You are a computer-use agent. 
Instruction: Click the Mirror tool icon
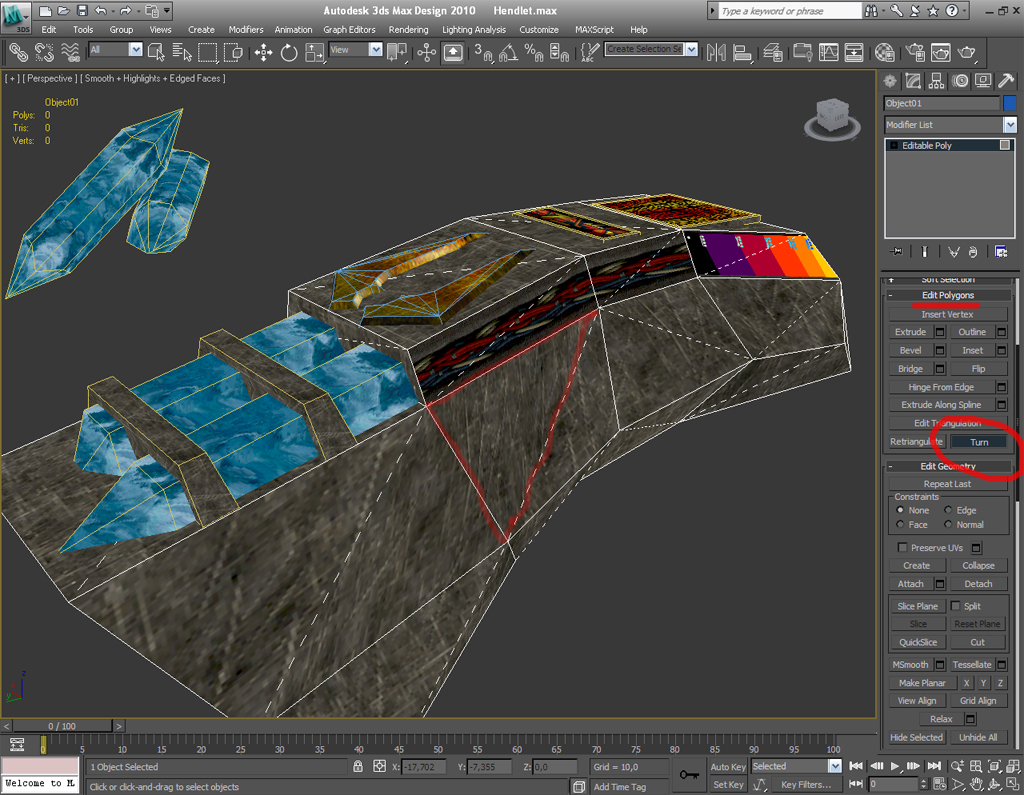click(x=716, y=52)
